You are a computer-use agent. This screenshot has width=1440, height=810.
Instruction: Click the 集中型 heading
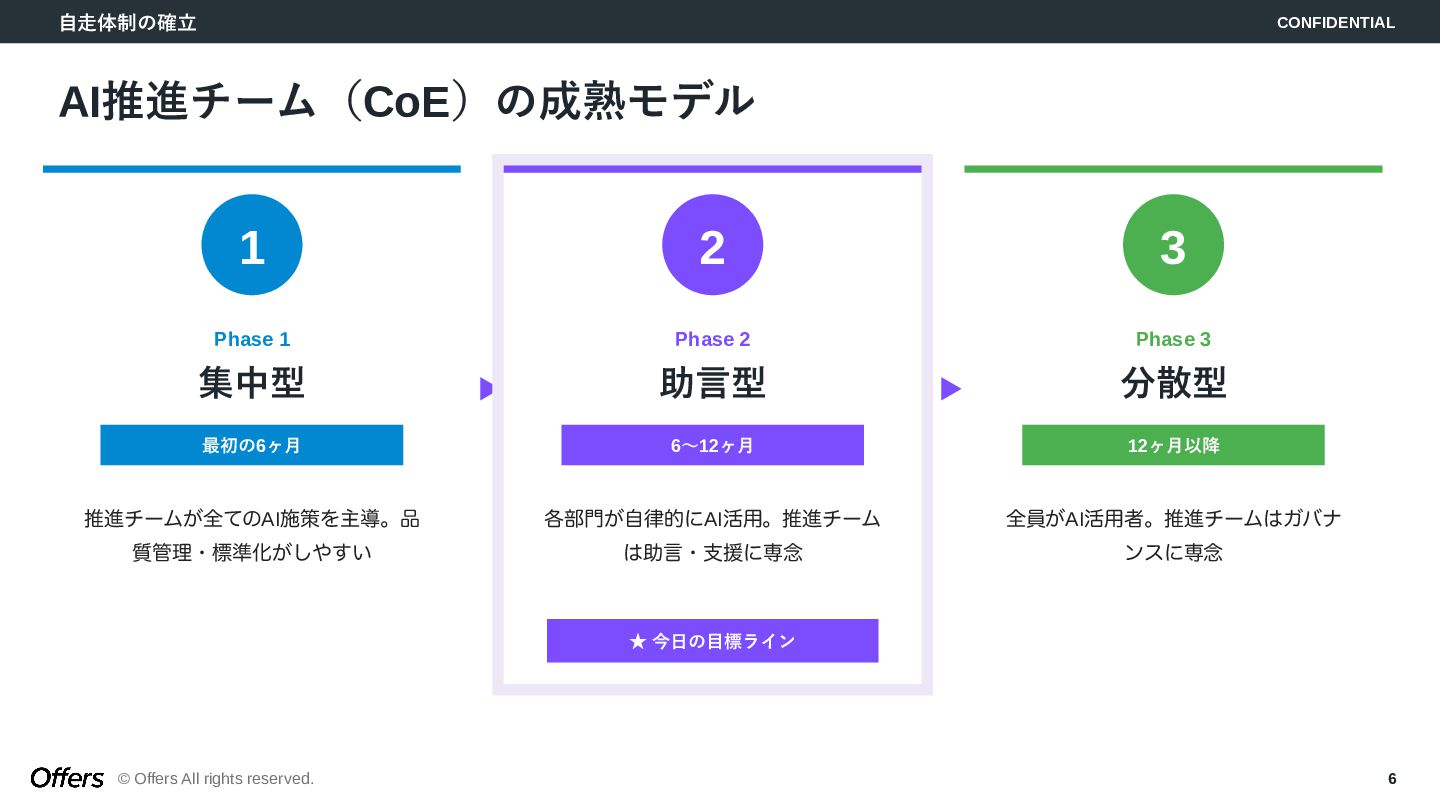(252, 383)
